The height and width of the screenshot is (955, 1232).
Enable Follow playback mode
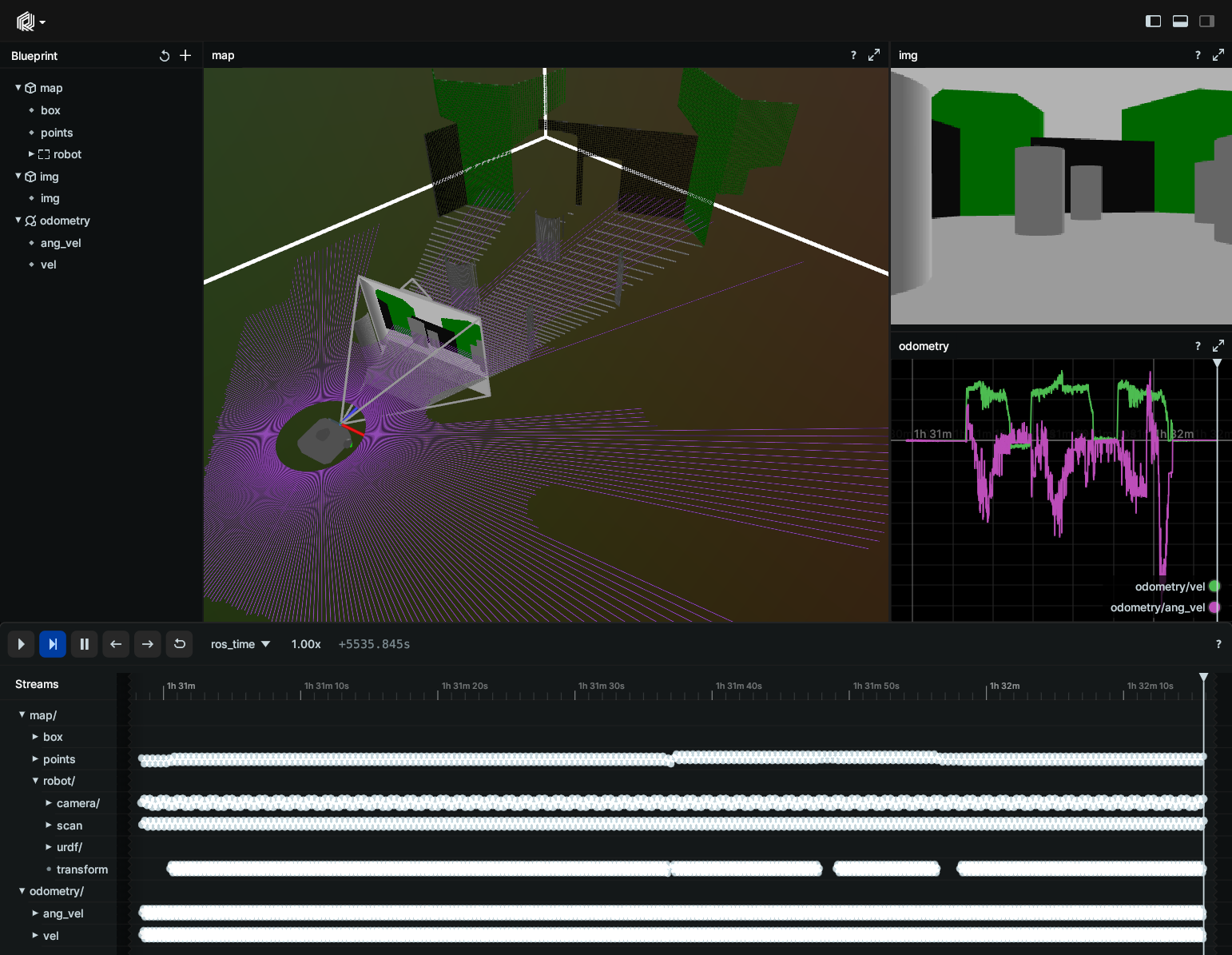click(53, 644)
